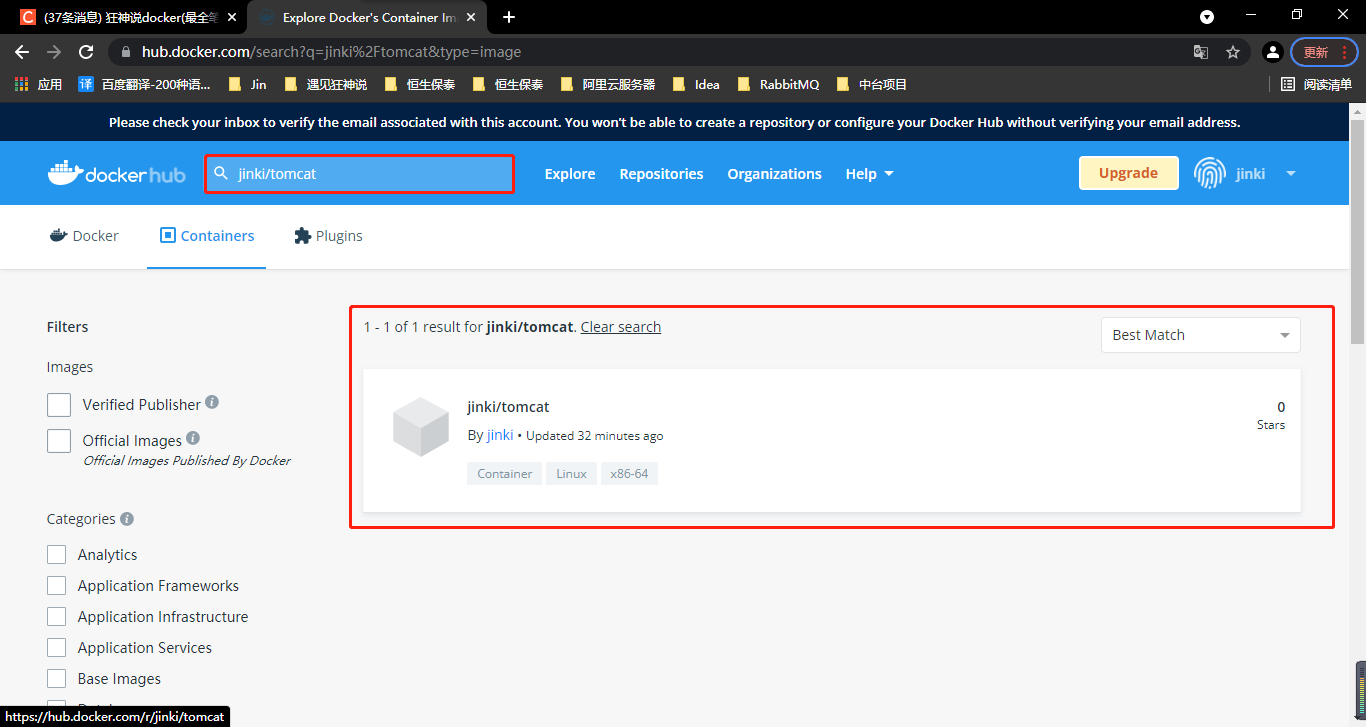Click the 0 Stars count
The height and width of the screenshot is (727, 1366).
point(1271,415)
